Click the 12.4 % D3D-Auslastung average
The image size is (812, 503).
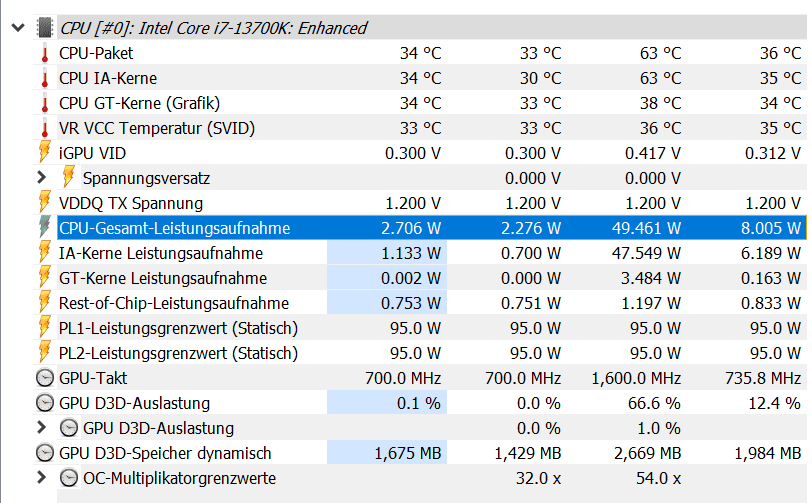coord(775,403)
